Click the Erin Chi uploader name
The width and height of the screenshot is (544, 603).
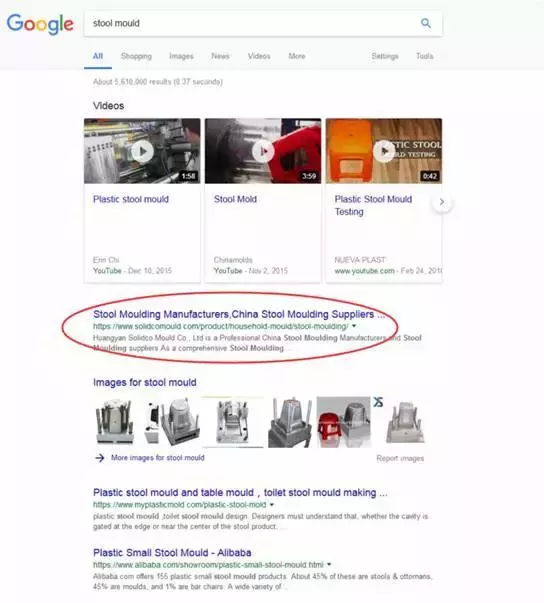point(106,260)
